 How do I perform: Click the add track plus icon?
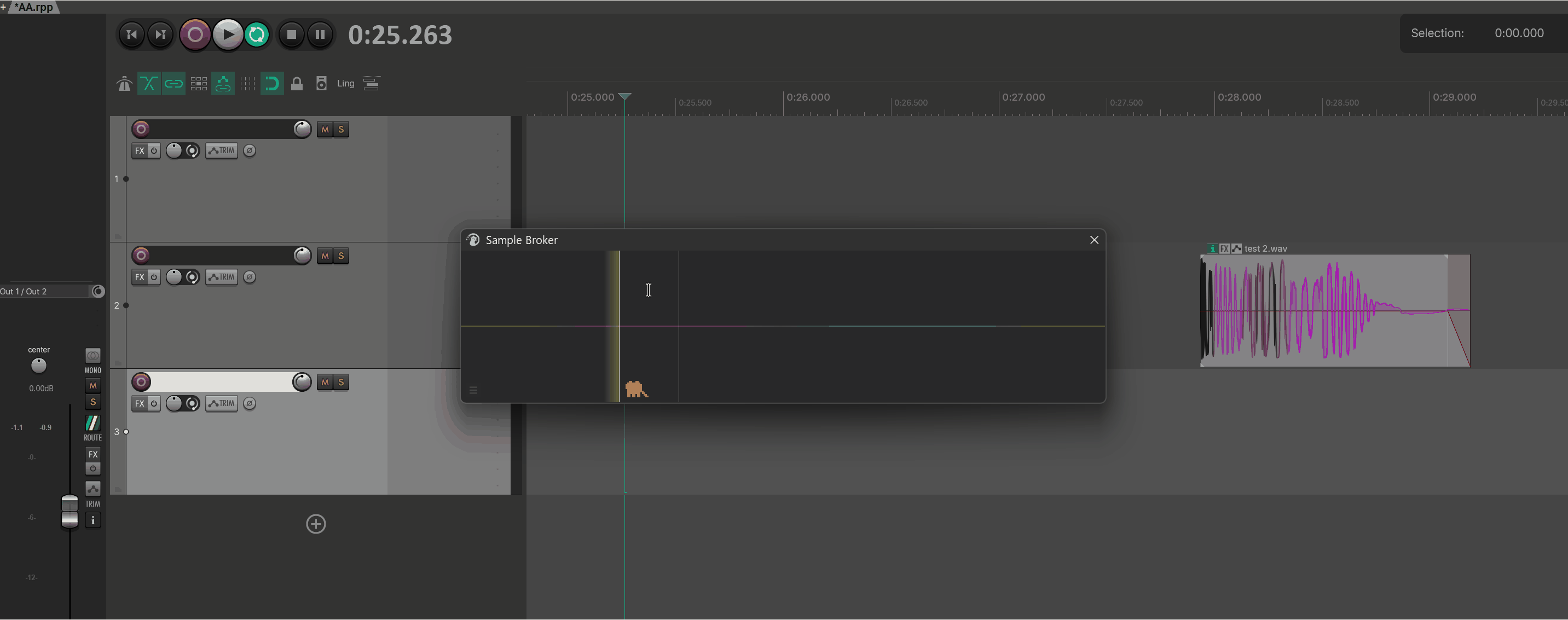[x=316, y=524]
